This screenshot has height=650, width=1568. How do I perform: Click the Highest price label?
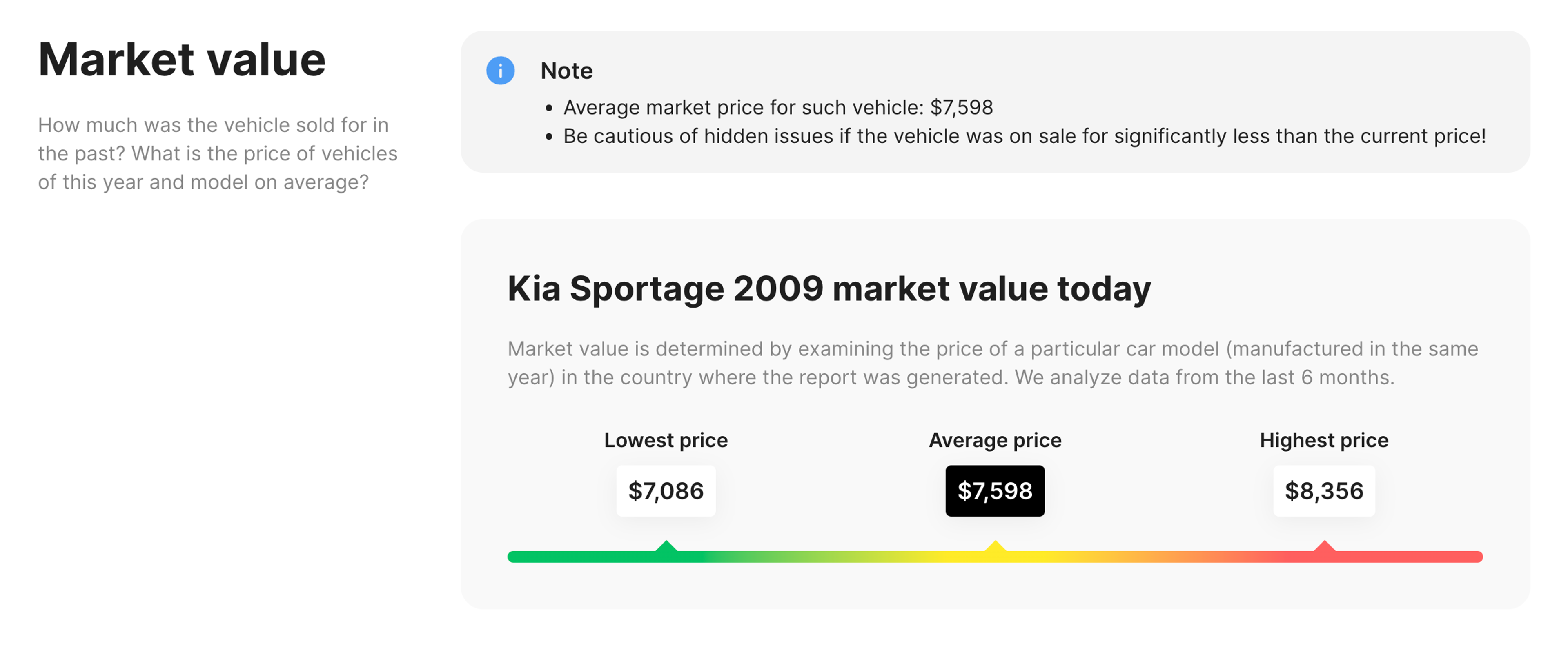(x=1323, y=439)
